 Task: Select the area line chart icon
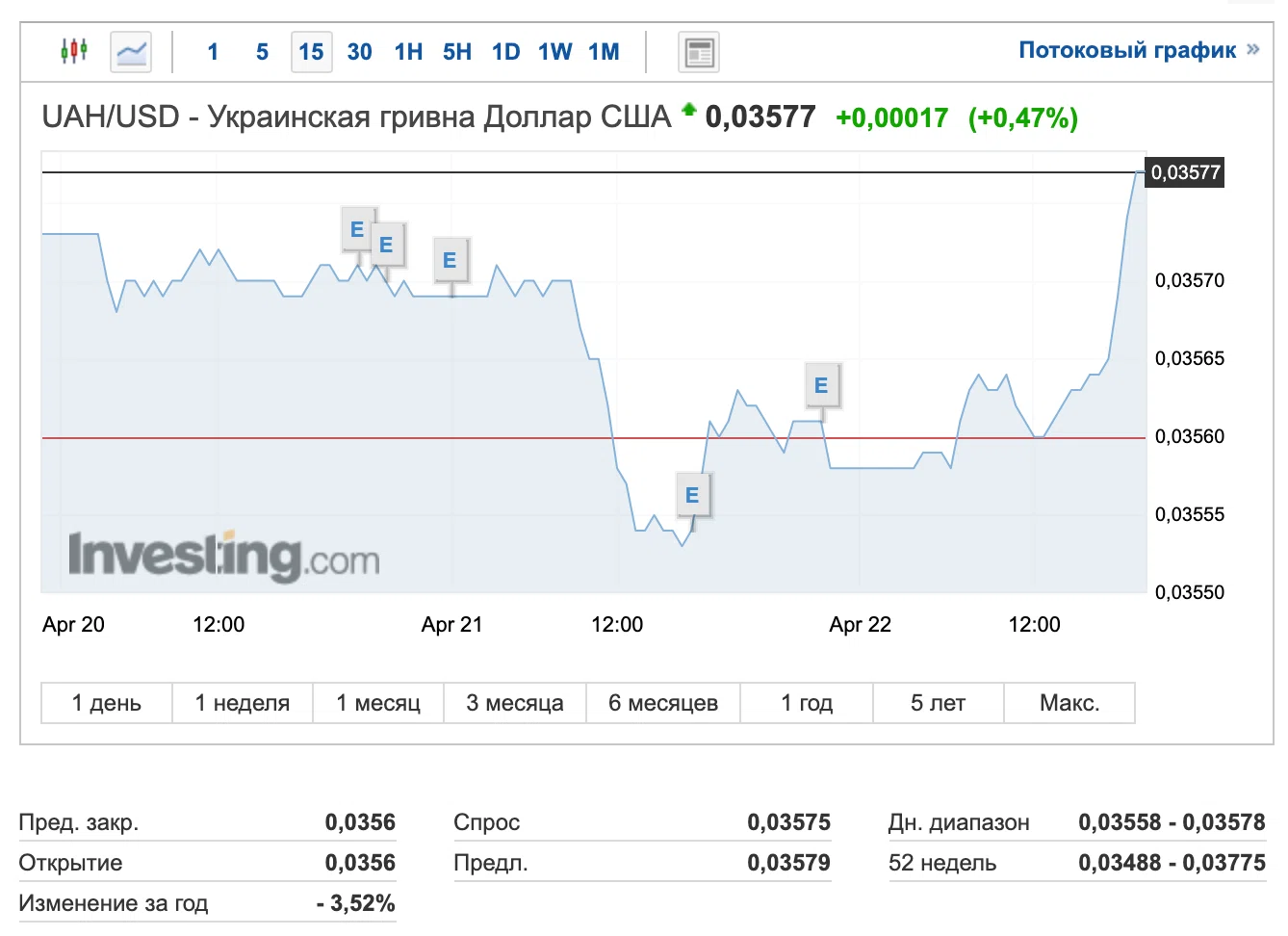click(x=131, y=52)
